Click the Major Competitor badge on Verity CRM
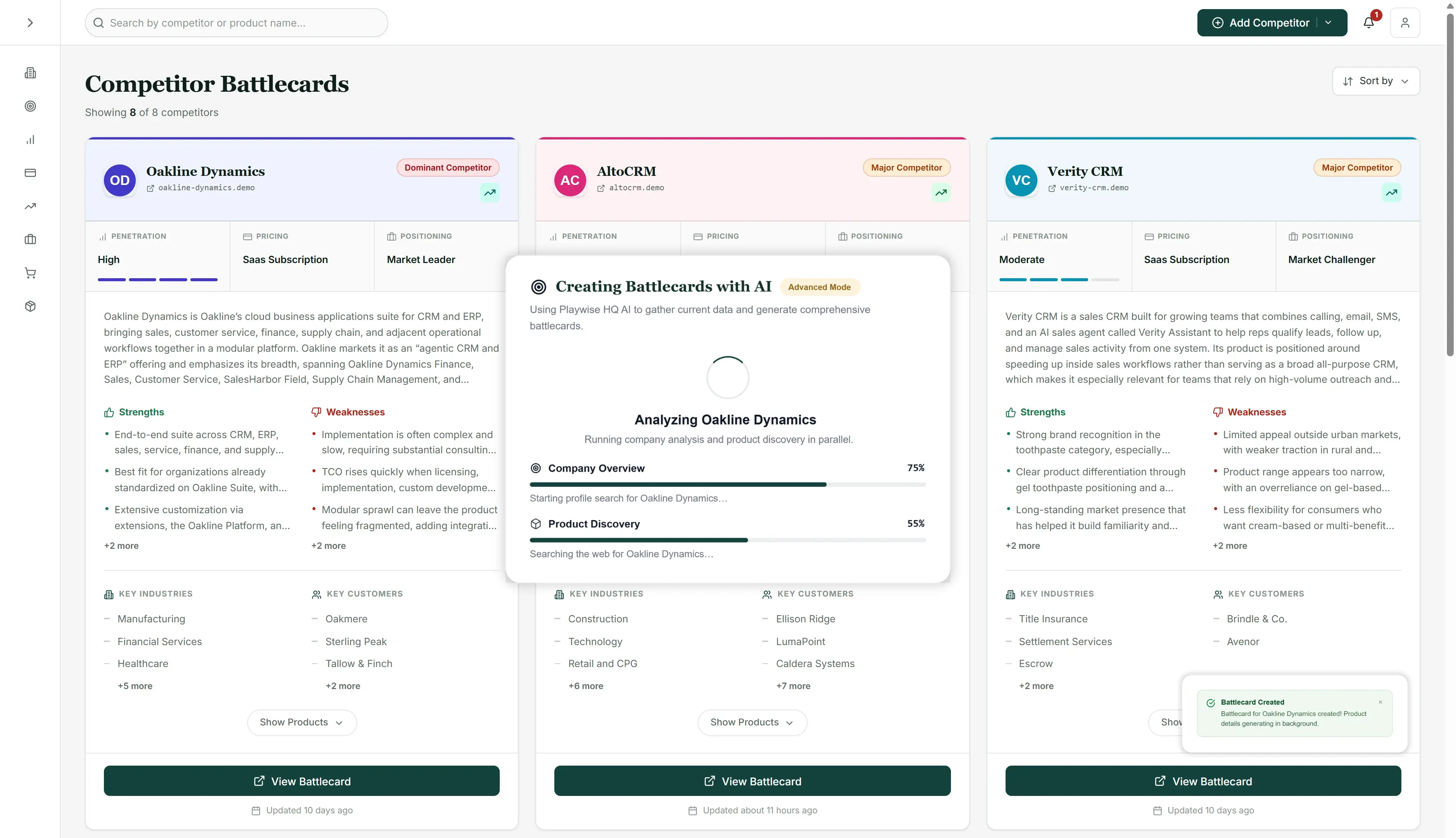This screenshot has width=1456, height=838. point(1357,168)
